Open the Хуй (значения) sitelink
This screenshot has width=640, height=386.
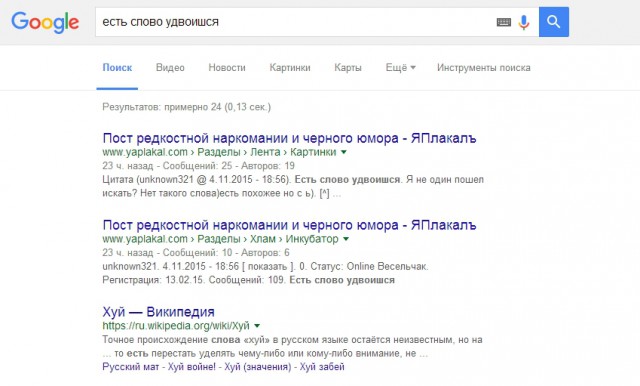point(258,367)
